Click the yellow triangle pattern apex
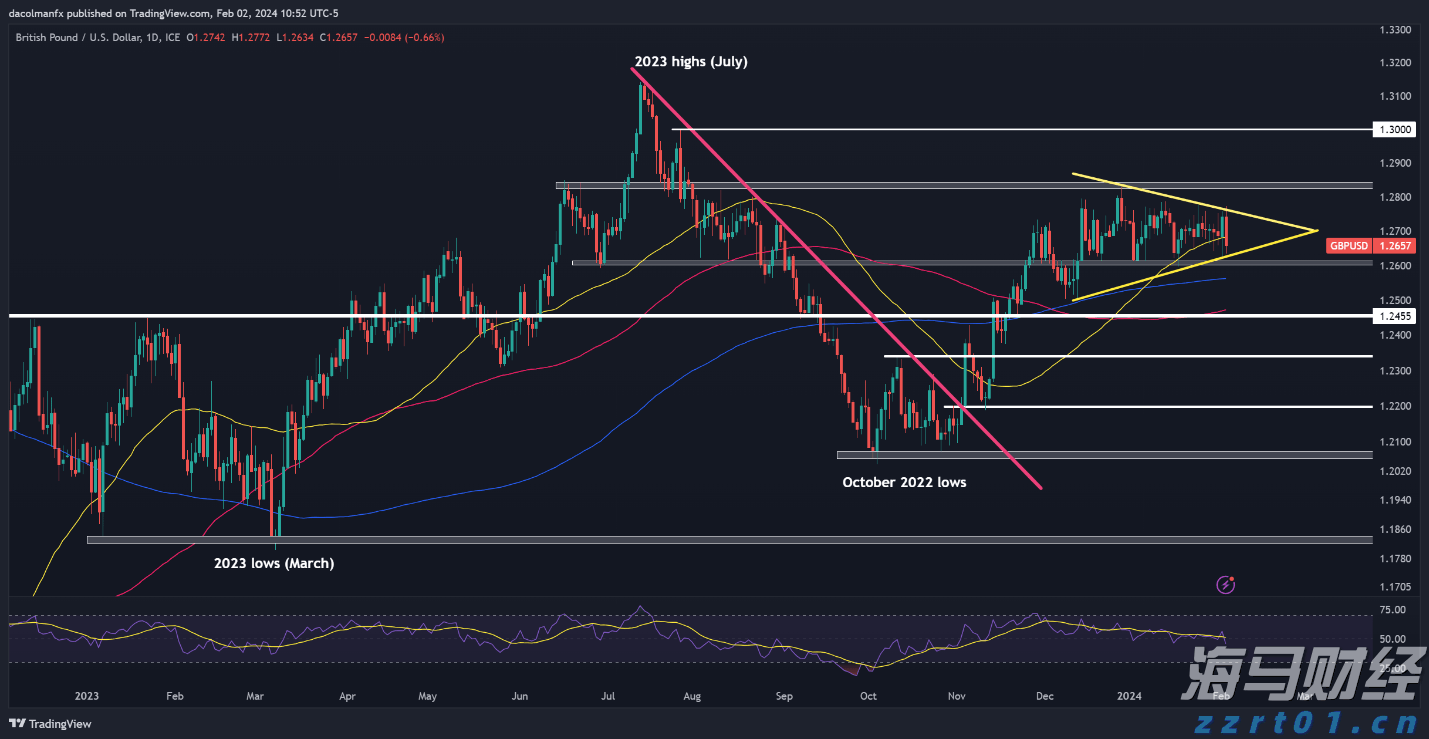This screenshot has width=1429, height=739. coord(1315,231)
